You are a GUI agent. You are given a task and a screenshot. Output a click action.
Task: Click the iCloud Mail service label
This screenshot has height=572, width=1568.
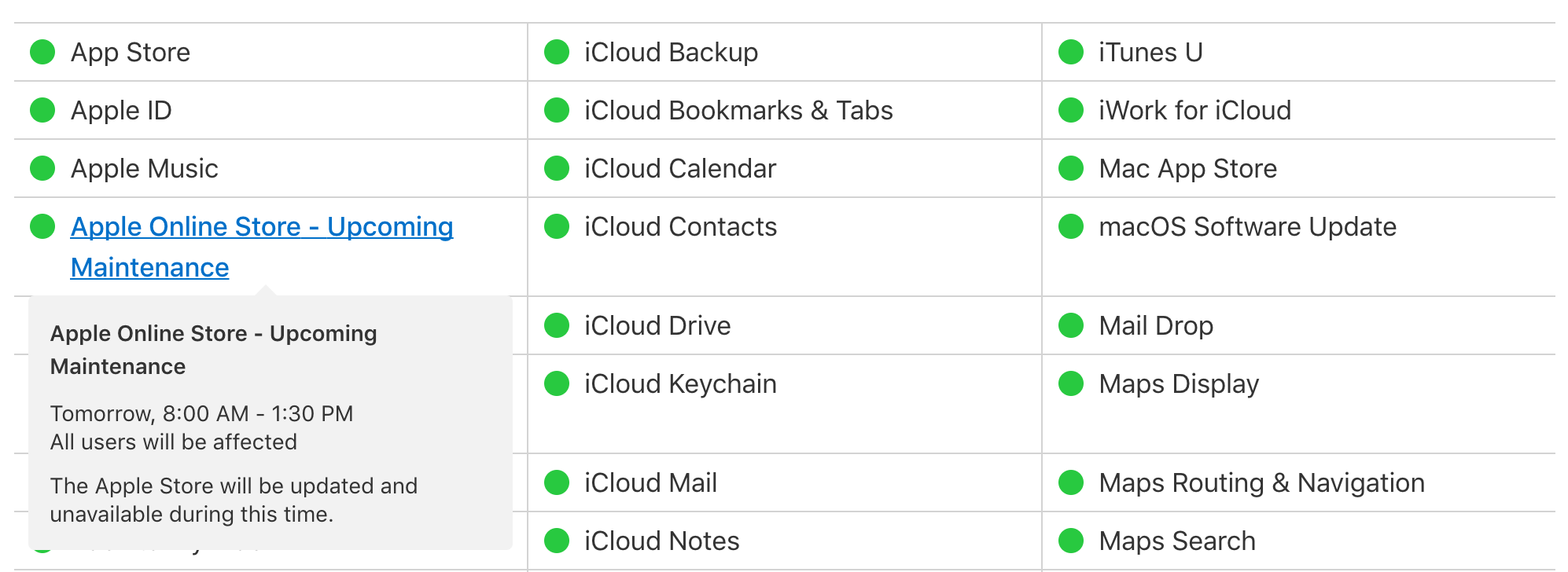click(650, 483)
